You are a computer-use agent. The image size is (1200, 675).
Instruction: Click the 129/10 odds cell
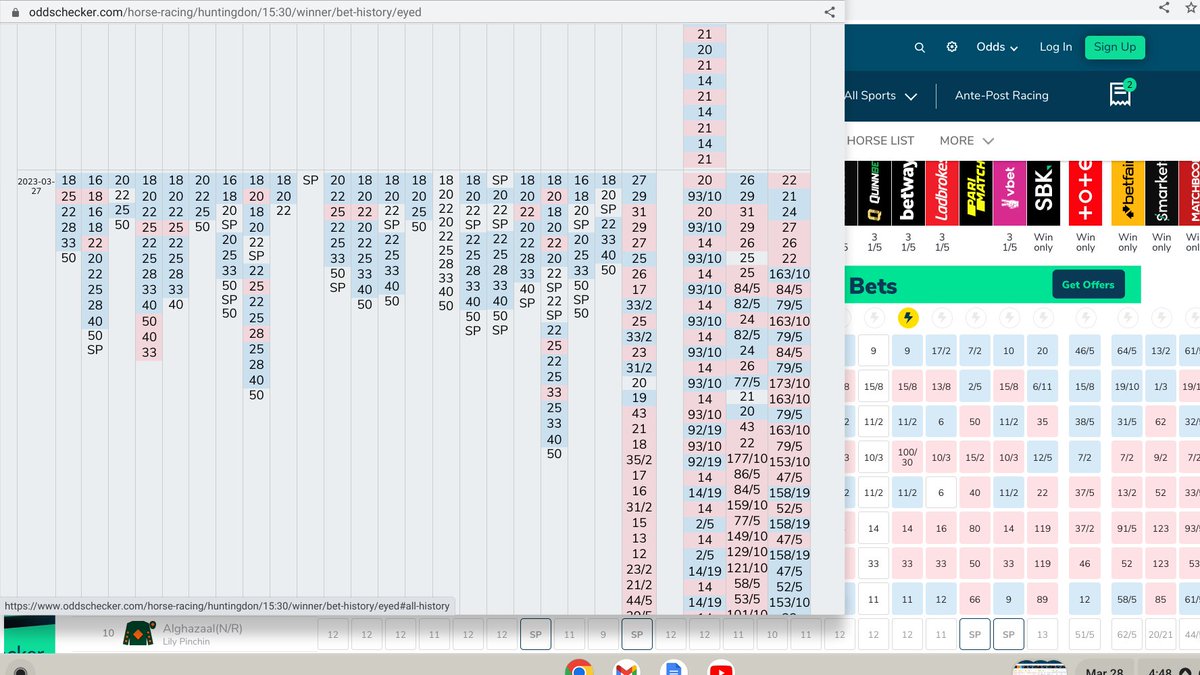point(747,553)
